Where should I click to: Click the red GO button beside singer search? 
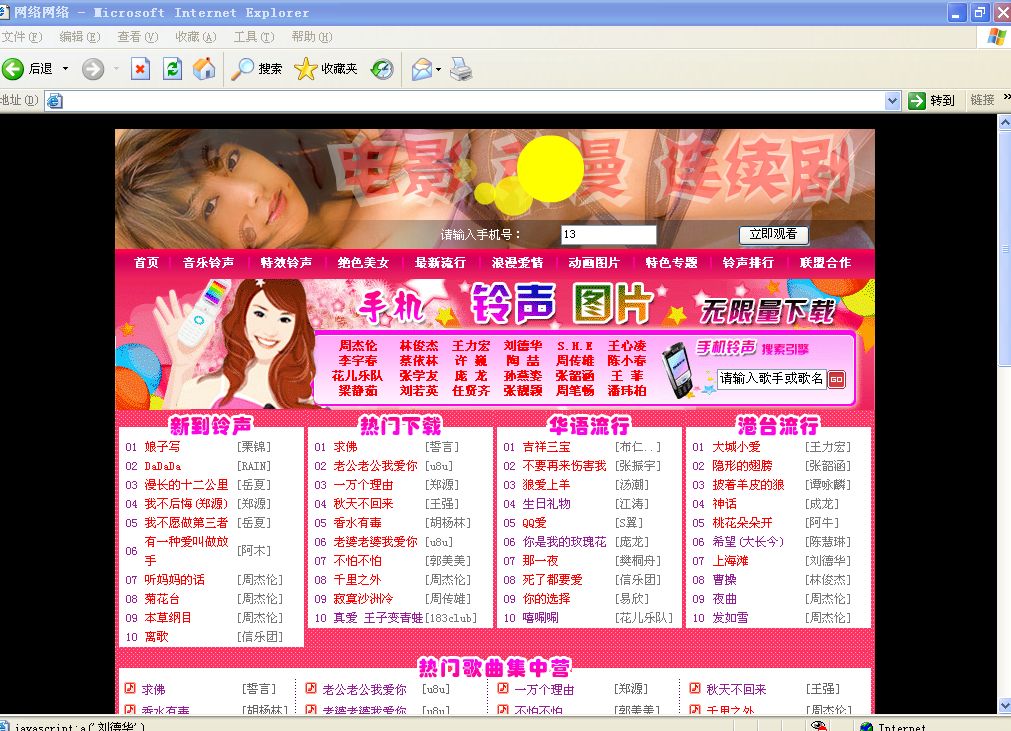(836, 379)
